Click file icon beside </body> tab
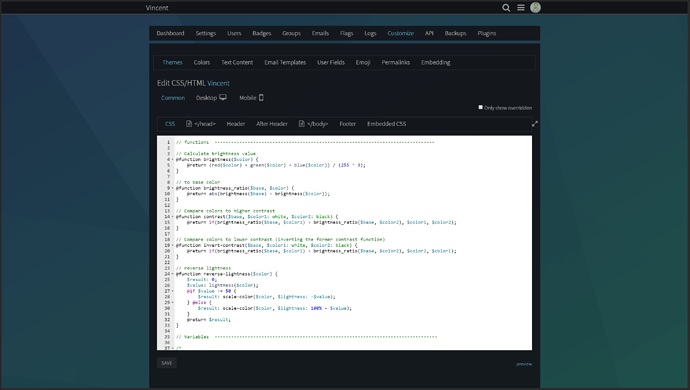The image size is (690, 390). [301, 124]
